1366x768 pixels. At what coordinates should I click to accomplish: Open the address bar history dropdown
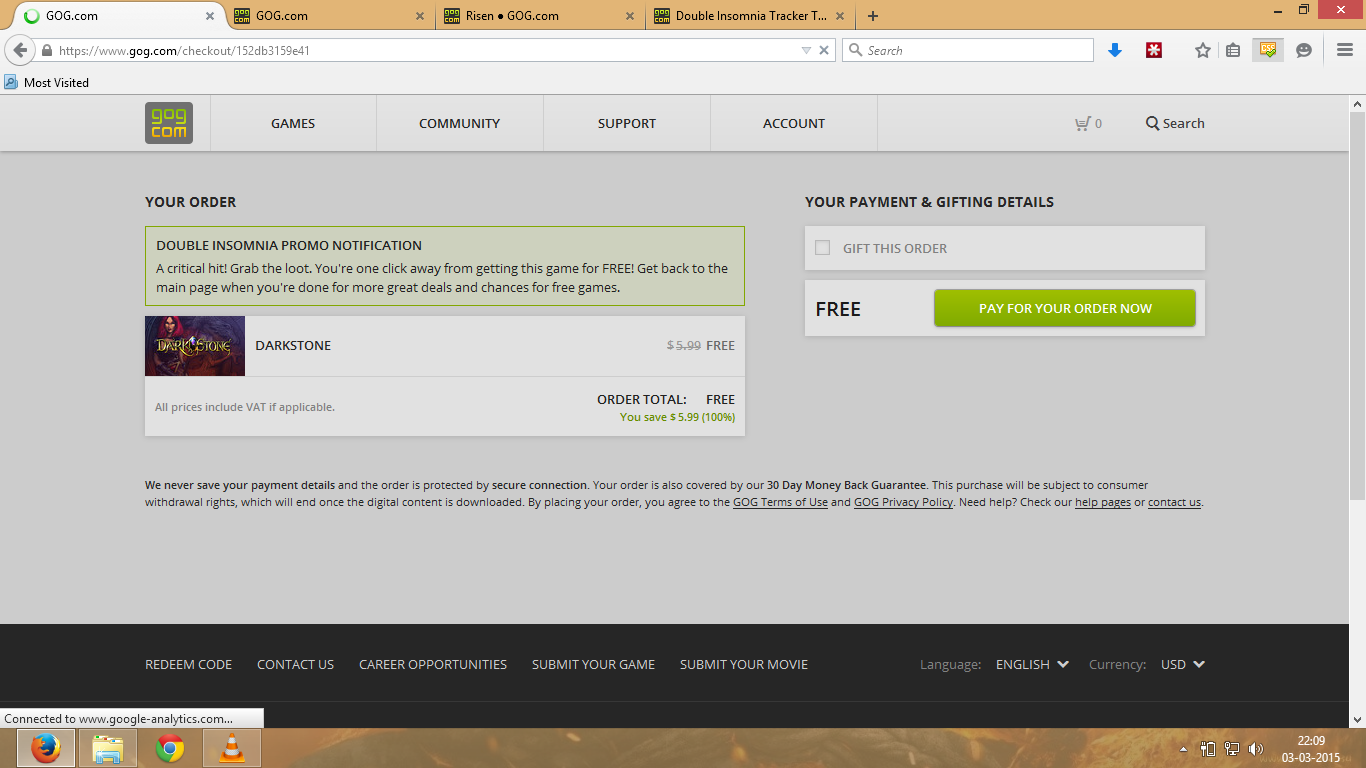(806, 50)
